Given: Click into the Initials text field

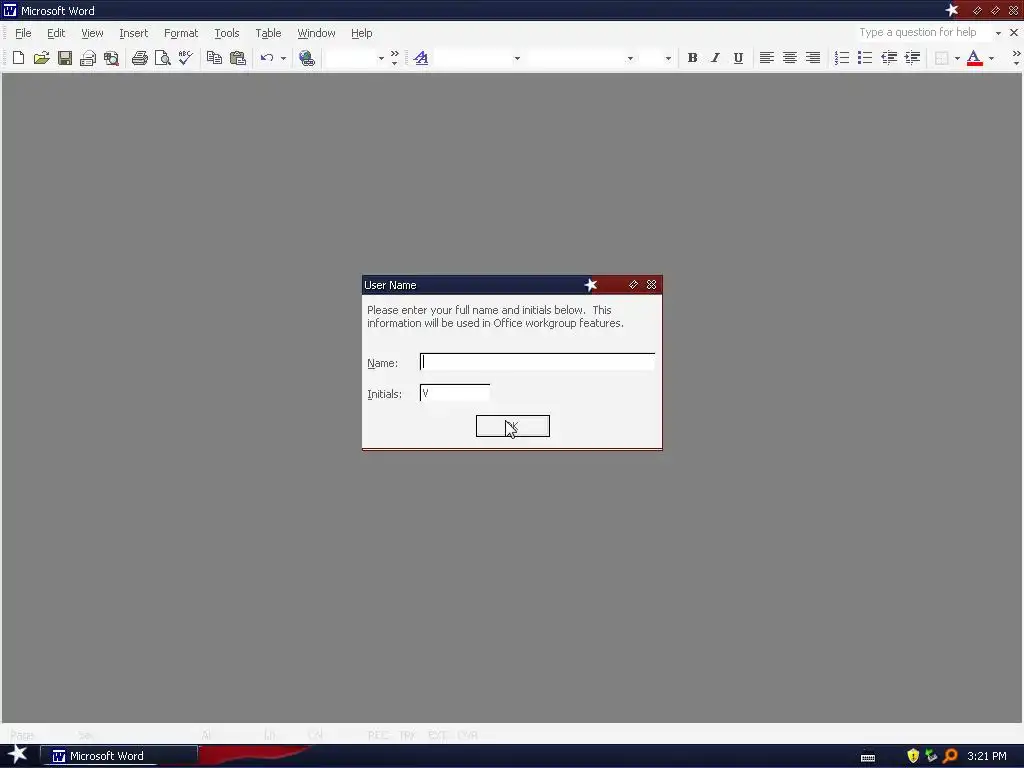Looking at the screenshot, I should tap(455, 393).
